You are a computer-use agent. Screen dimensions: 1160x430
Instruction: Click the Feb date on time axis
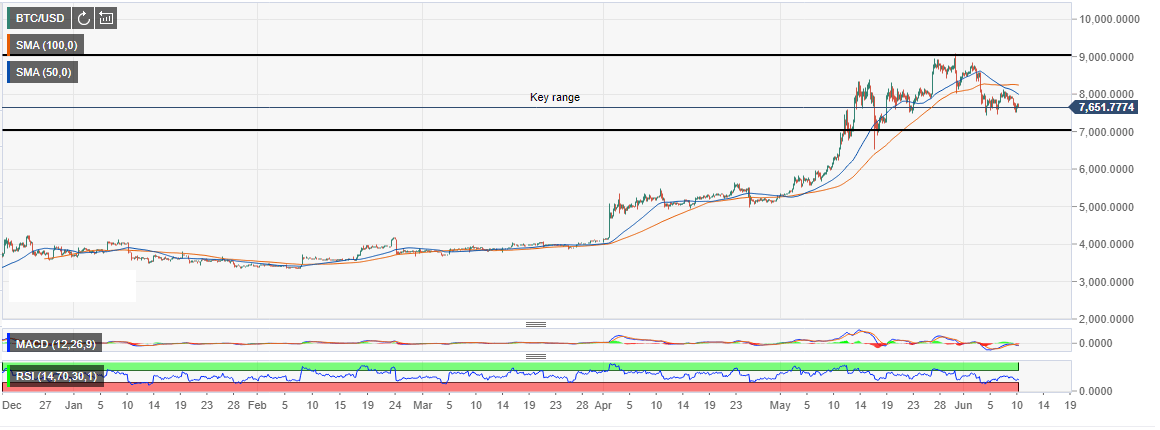[x=258, y=408]
